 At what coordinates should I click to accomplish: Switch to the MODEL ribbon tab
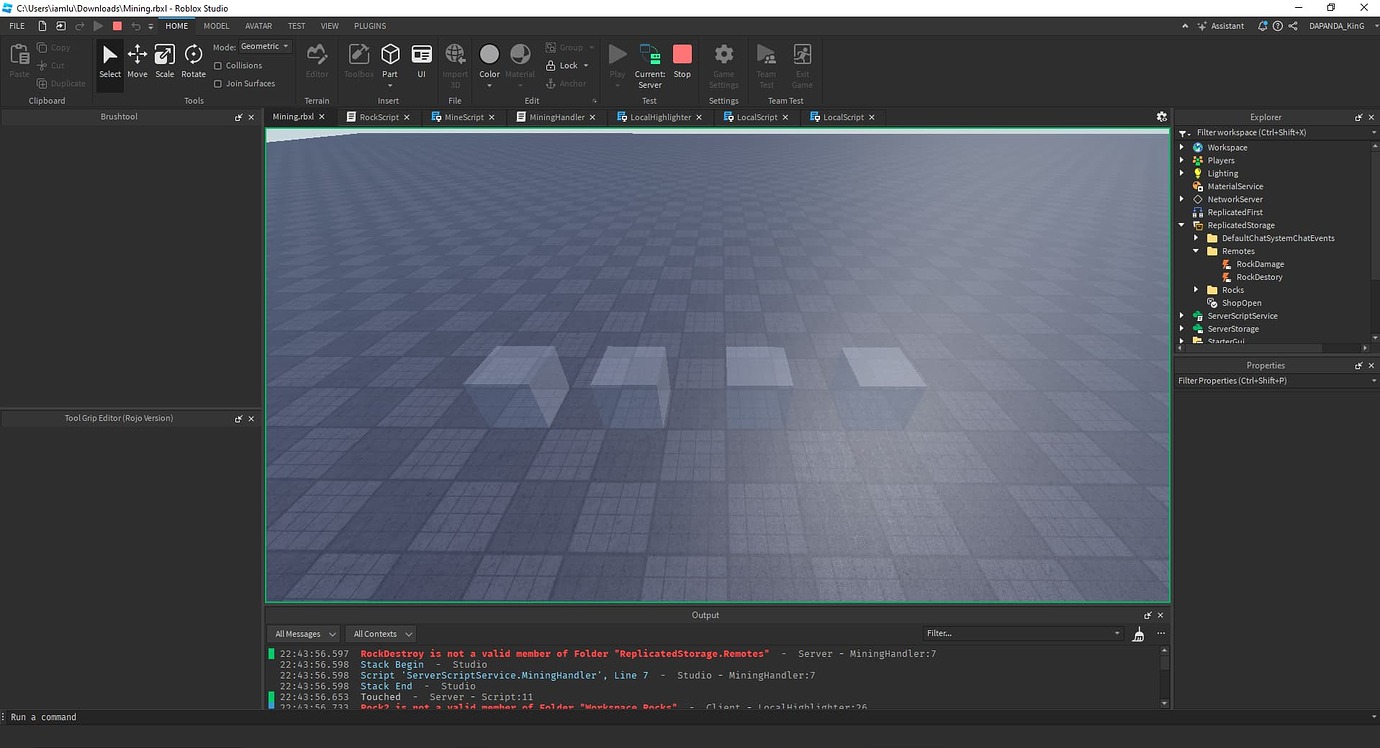[216, 26]
